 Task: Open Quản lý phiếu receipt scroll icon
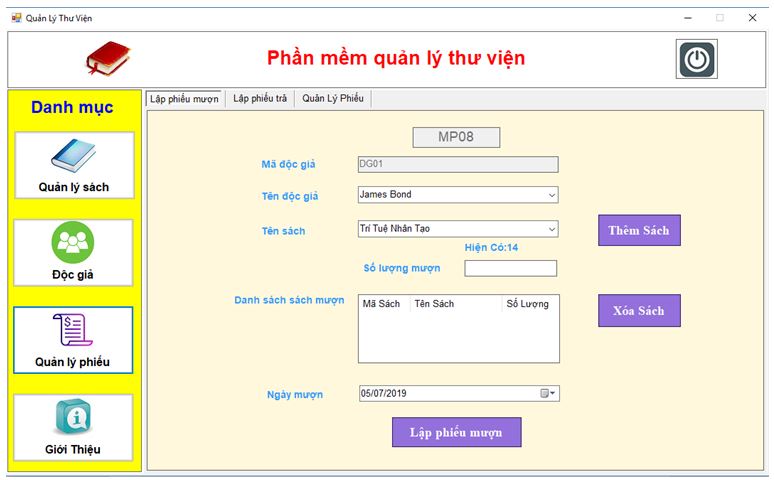73,329
